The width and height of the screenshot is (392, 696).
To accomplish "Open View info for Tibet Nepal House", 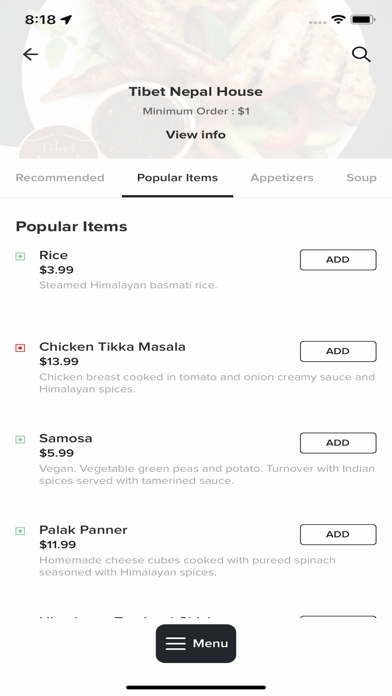I will pos(196,134).
